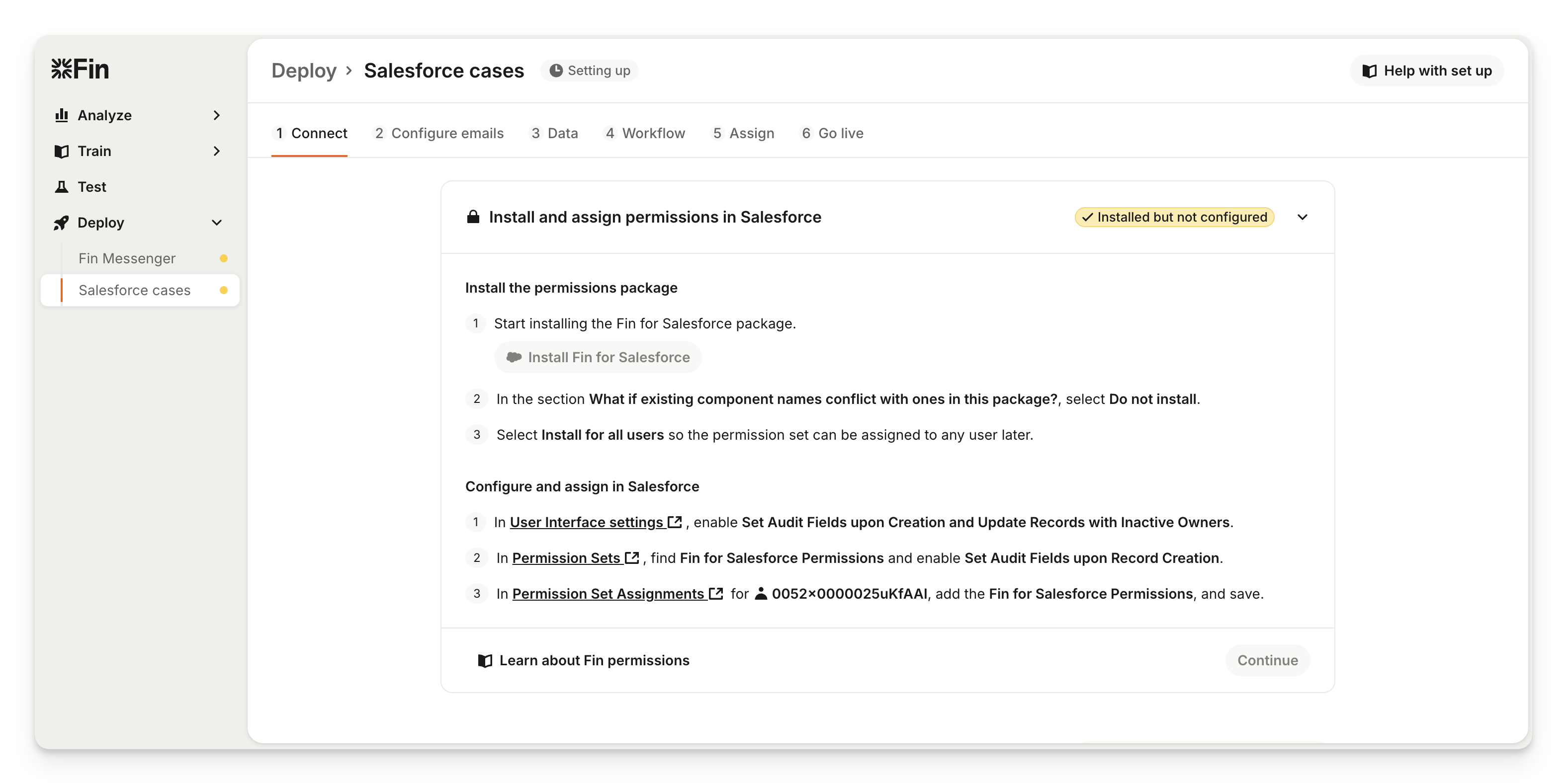Expand the Analyze menu chevron
The image size is (1567, 784).
[217, 115]
